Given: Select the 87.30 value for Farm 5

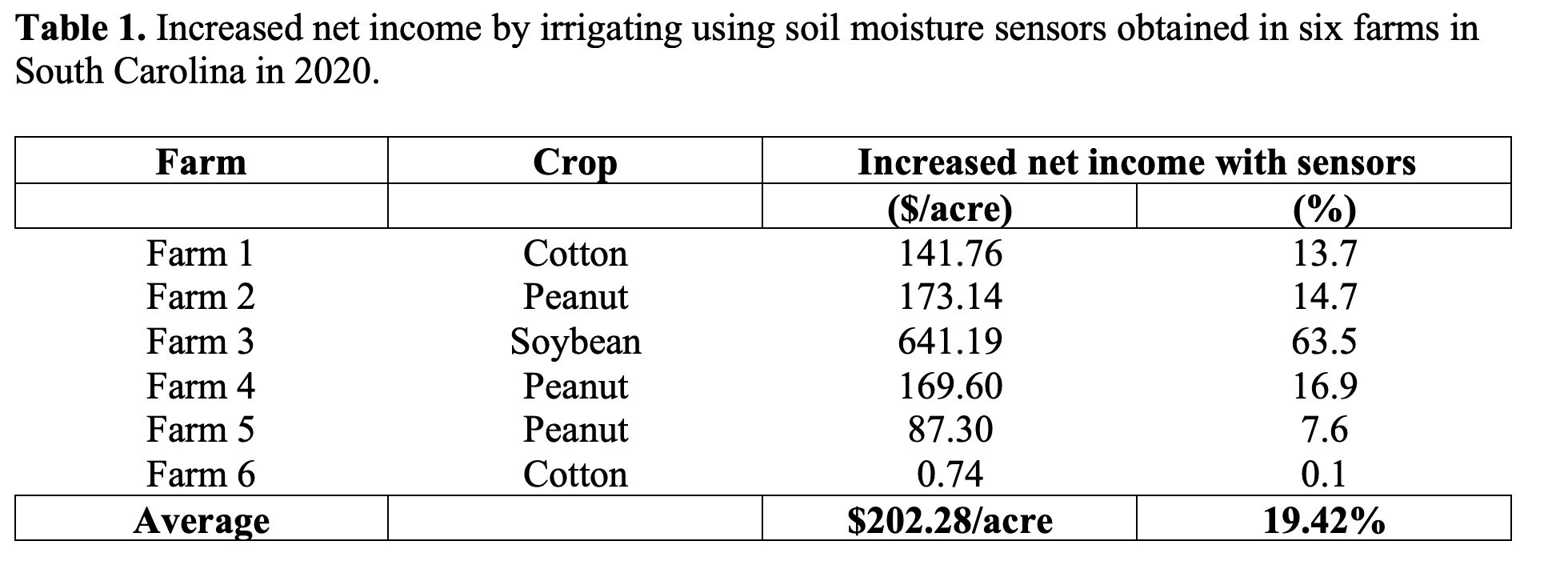Looking at the screenshot, I should pos(950,430).
